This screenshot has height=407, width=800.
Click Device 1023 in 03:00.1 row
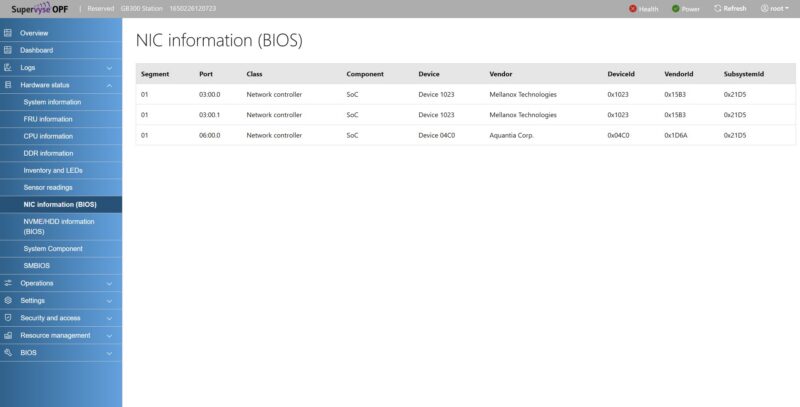click(436, 115)
